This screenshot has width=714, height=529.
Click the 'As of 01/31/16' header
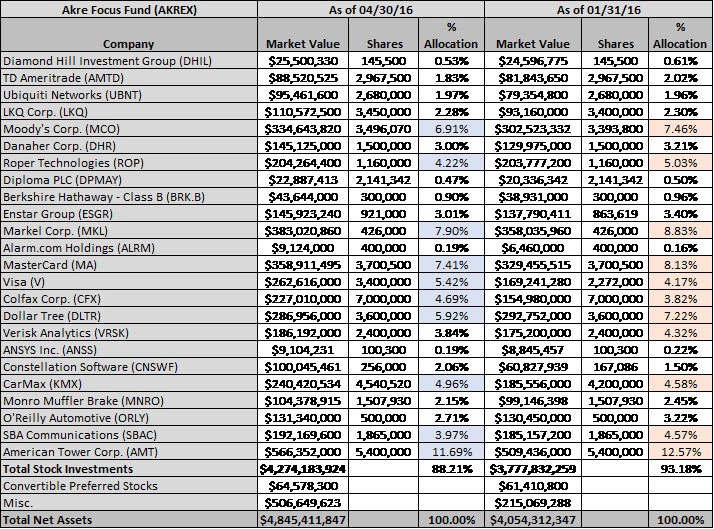(598, 10)
